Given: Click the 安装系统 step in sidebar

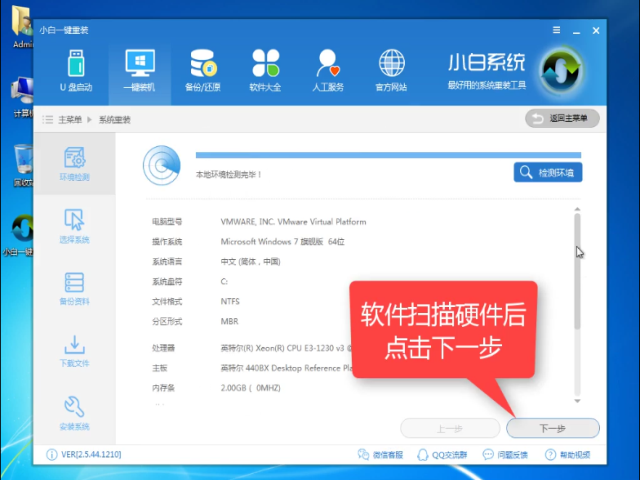Looking at the screenshot, I should coord(74,411).
